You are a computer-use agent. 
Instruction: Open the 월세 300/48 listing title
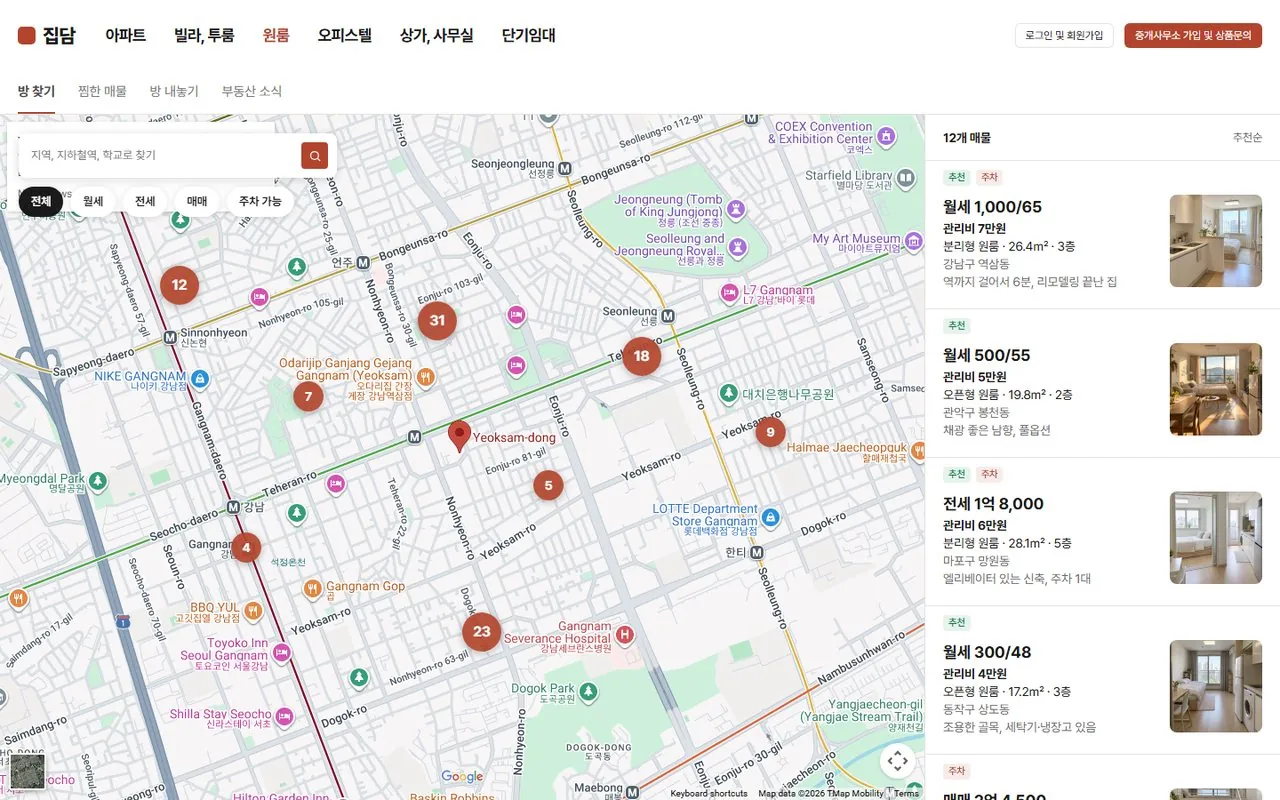[x=987, y=652]
